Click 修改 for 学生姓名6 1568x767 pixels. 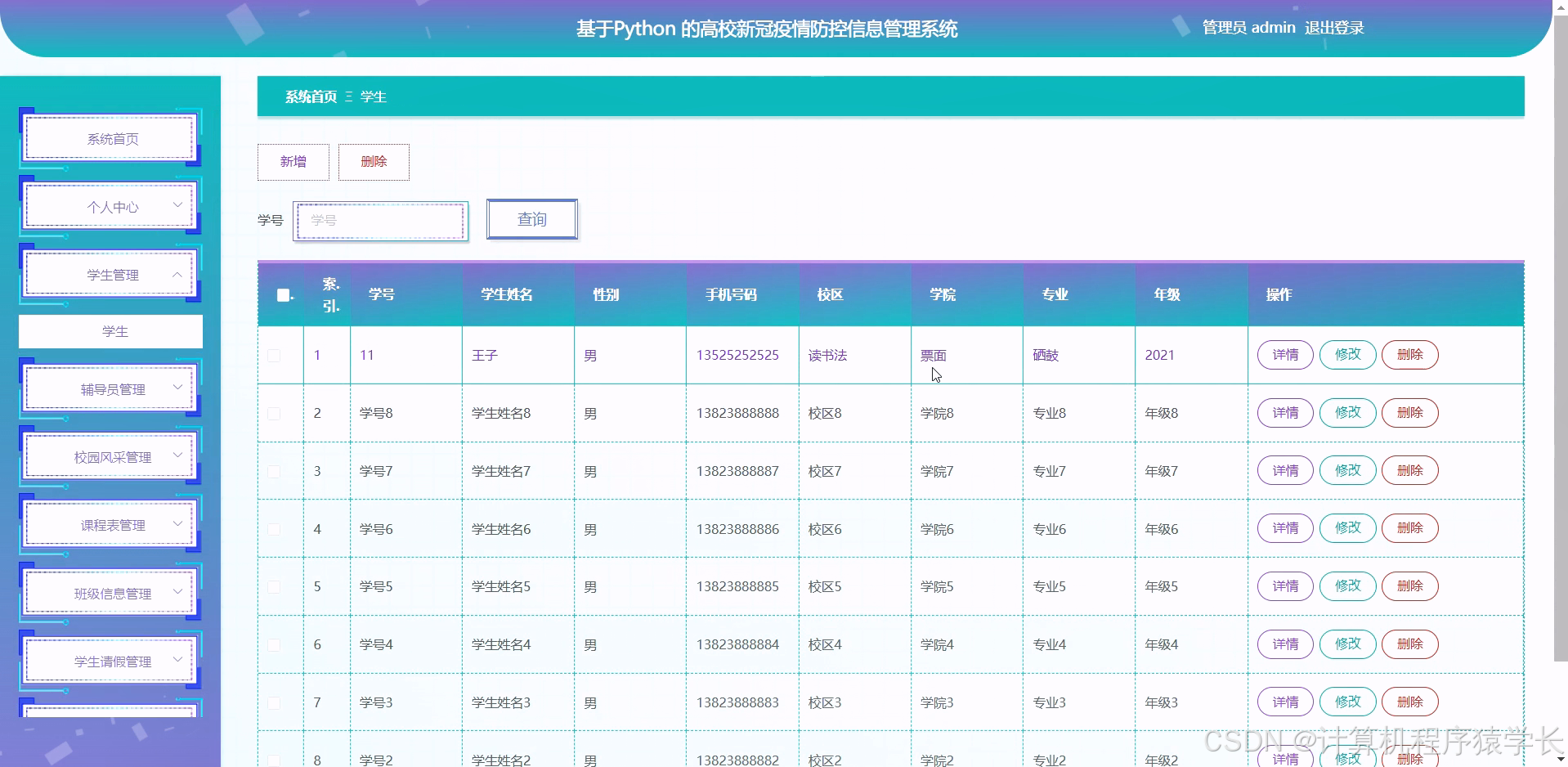(x=1348, y=528)
